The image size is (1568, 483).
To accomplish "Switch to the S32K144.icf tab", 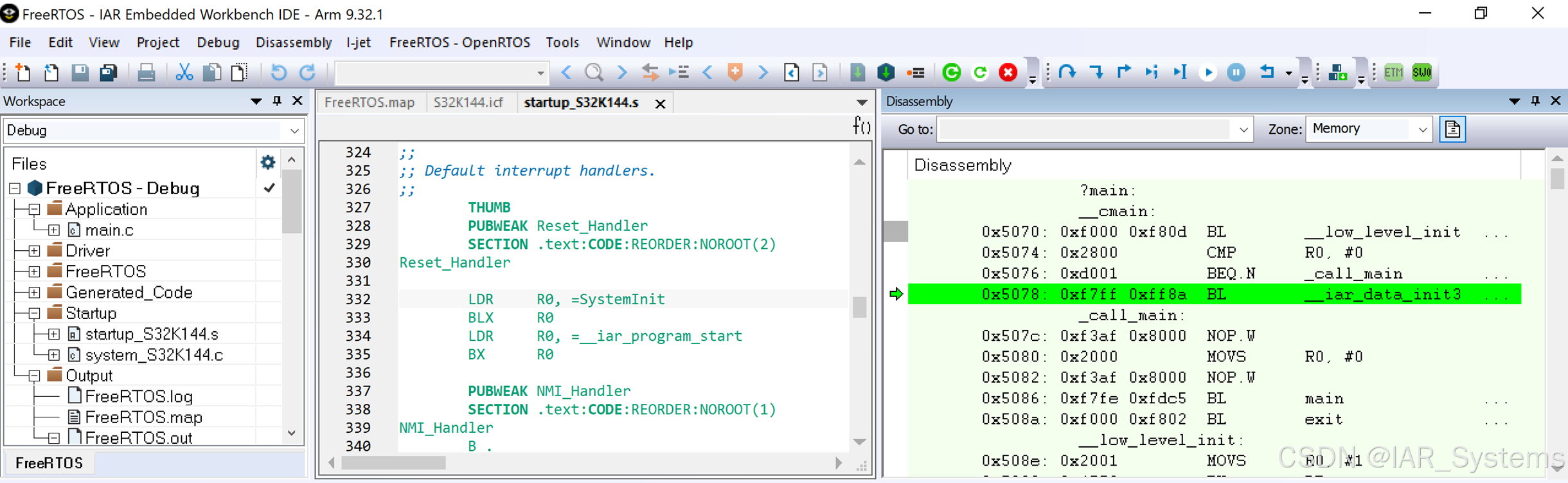I will 468,103.
